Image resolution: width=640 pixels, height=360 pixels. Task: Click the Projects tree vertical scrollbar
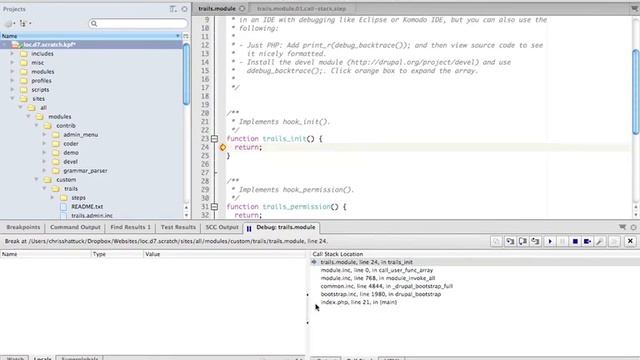tap(186, 74)
